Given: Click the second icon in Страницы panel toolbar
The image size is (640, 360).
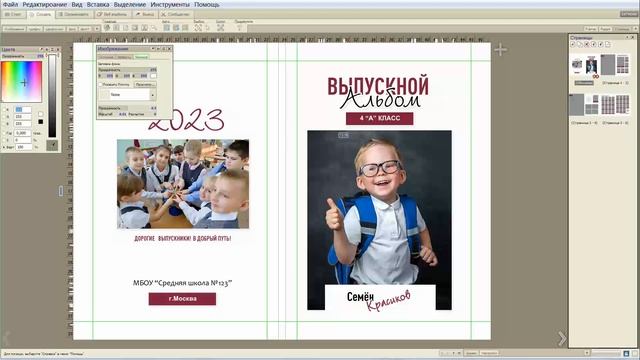Looking at the screenshot, I should pos(580,44).
